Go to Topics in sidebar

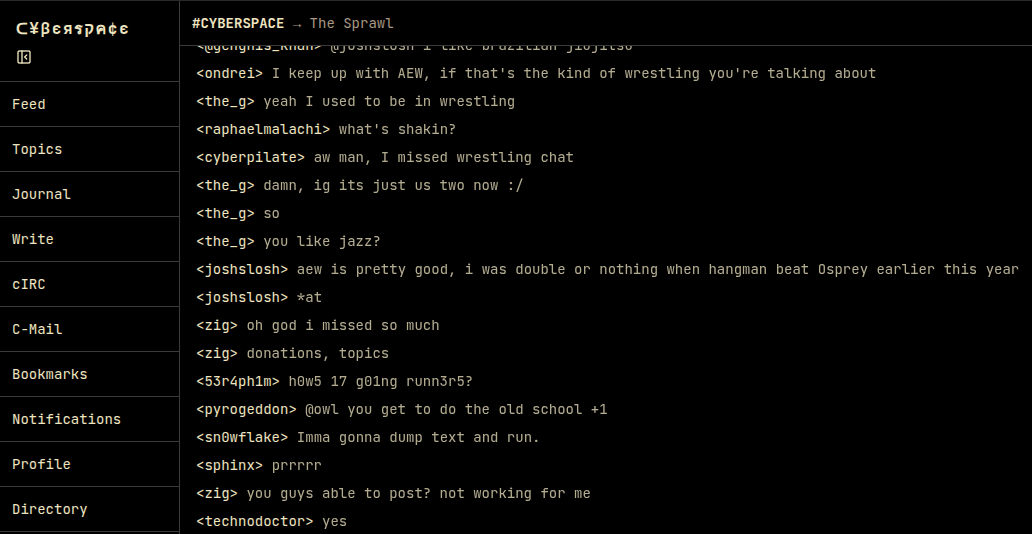click(37, 149)
